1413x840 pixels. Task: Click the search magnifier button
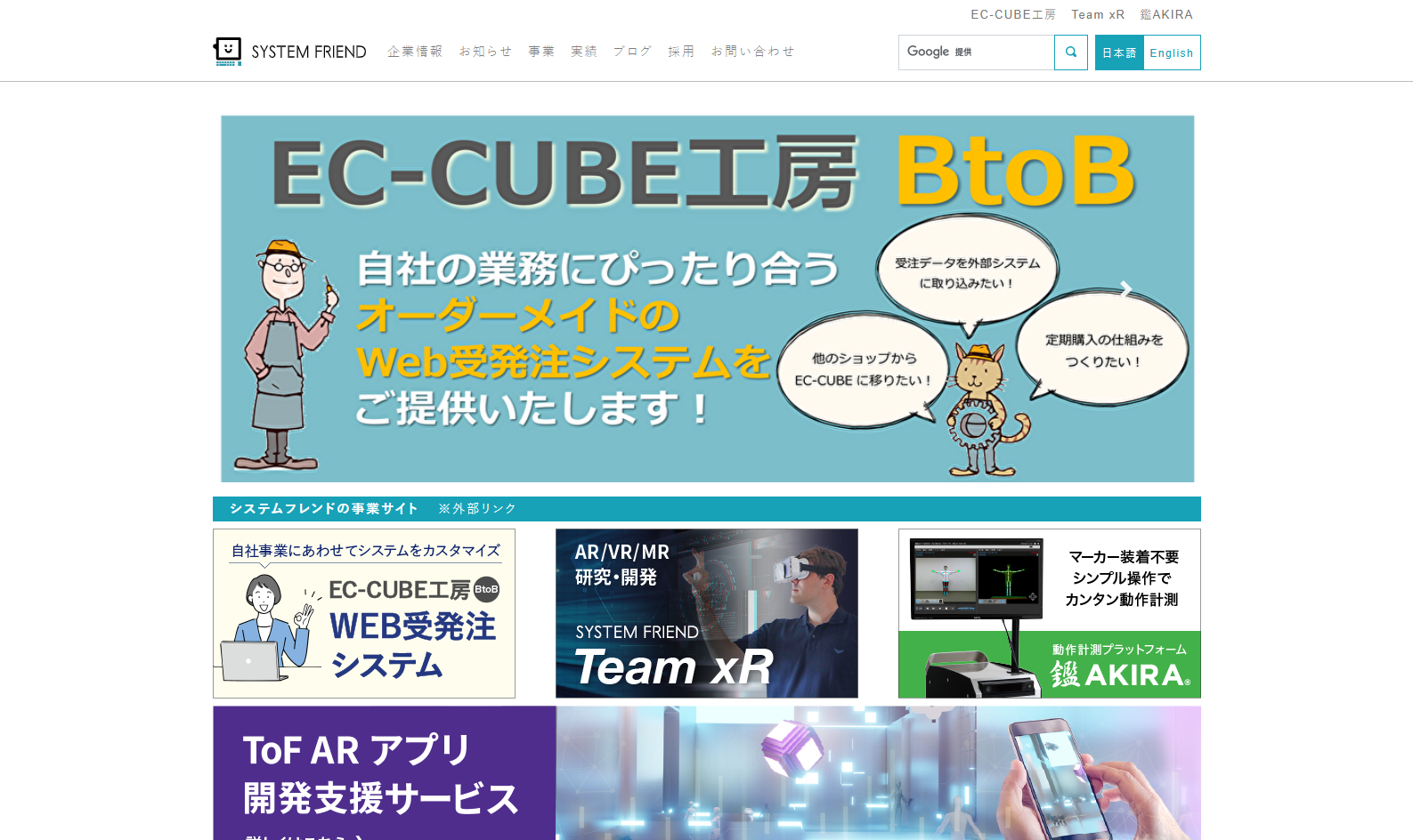coord(1071,52)
